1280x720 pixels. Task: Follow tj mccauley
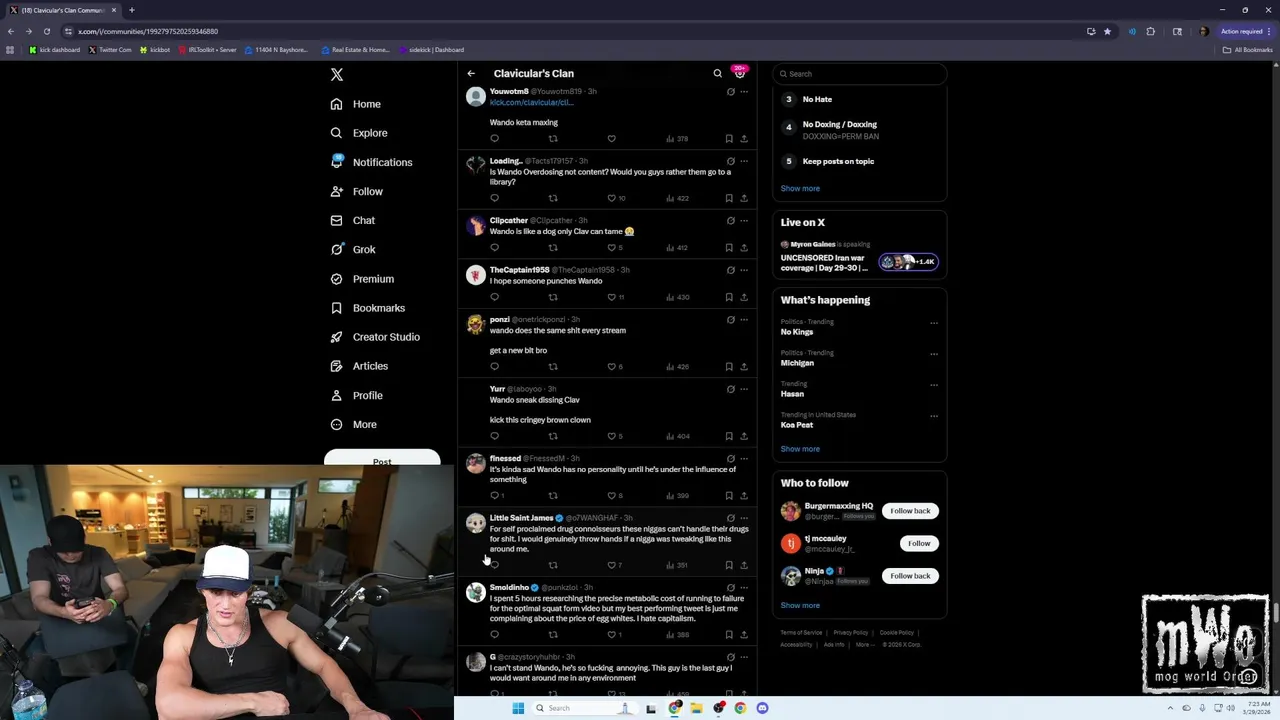(919, 543)
